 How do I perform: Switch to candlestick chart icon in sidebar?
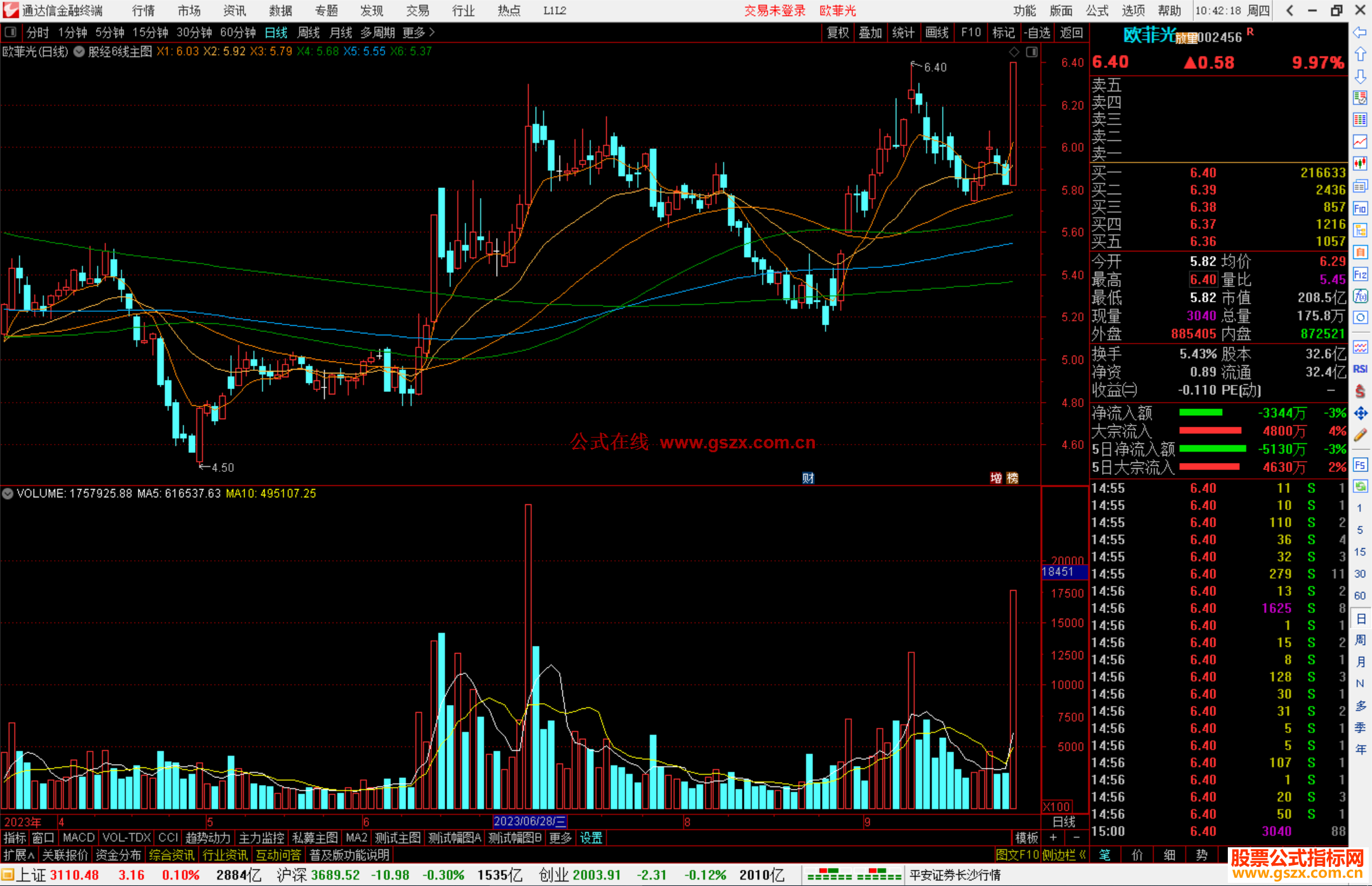coord(1360,164)
